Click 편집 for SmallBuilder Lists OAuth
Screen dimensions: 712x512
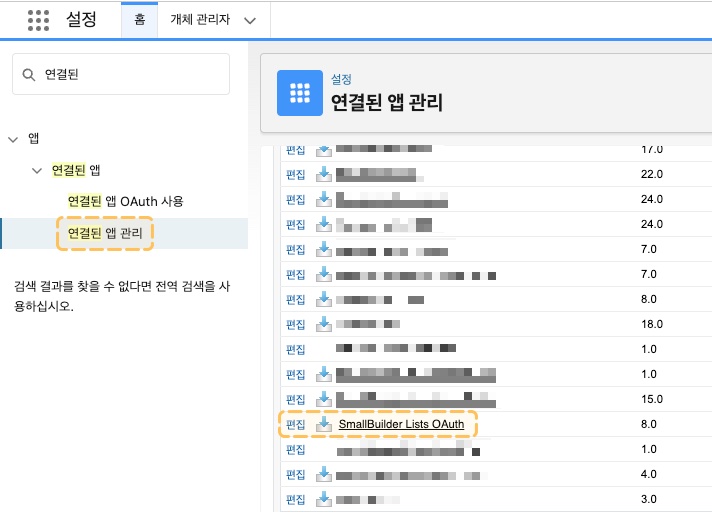click(296, 425)
